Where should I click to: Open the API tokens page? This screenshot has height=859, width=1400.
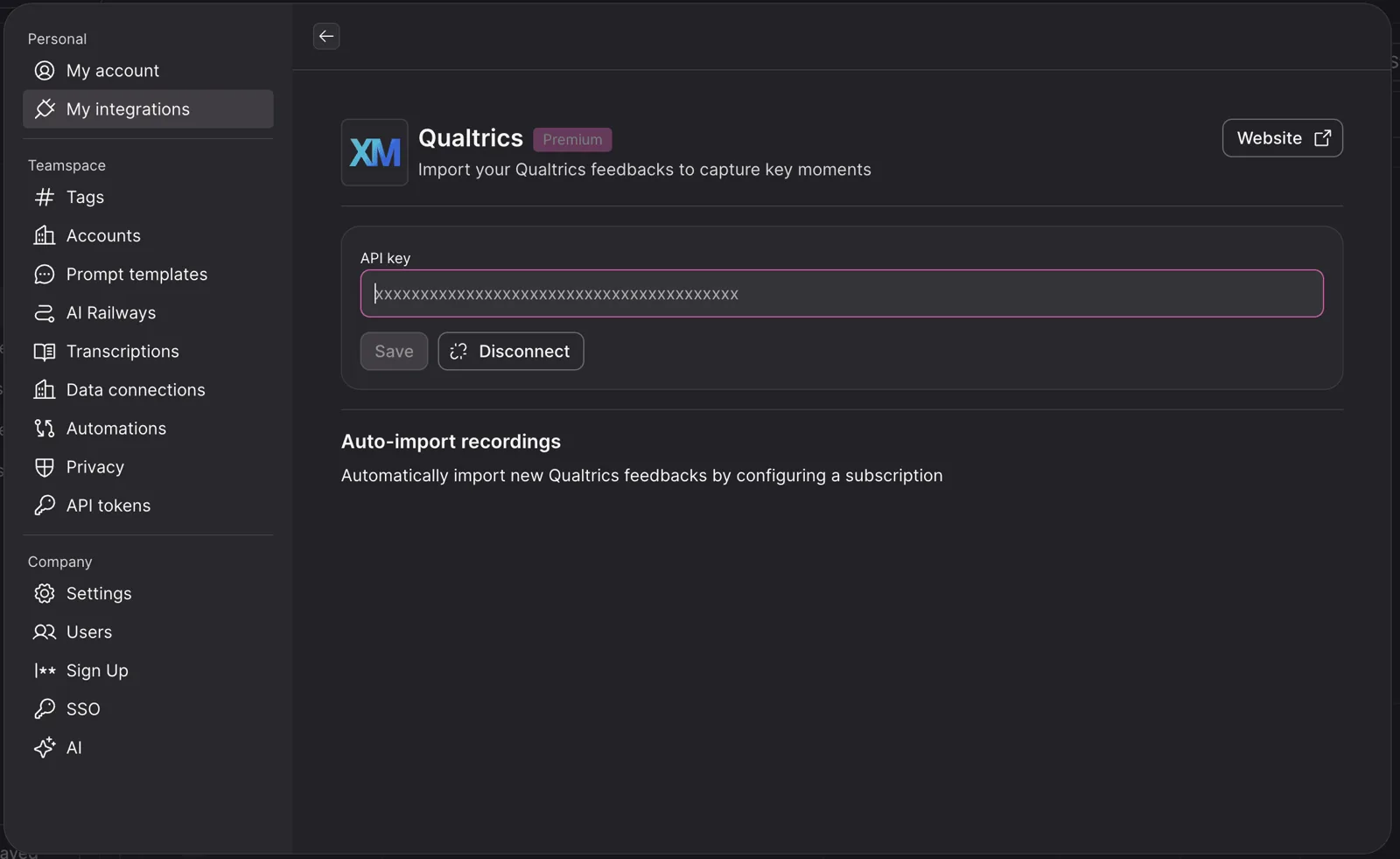148,506
